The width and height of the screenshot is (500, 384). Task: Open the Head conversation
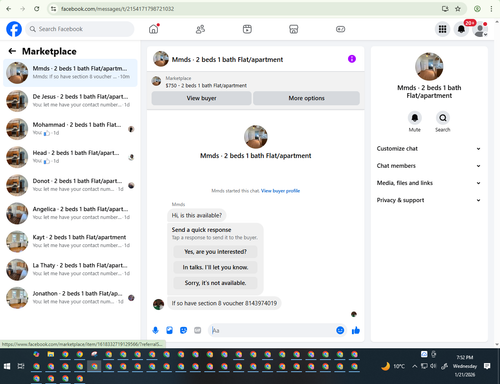click(x=70, y=157)
